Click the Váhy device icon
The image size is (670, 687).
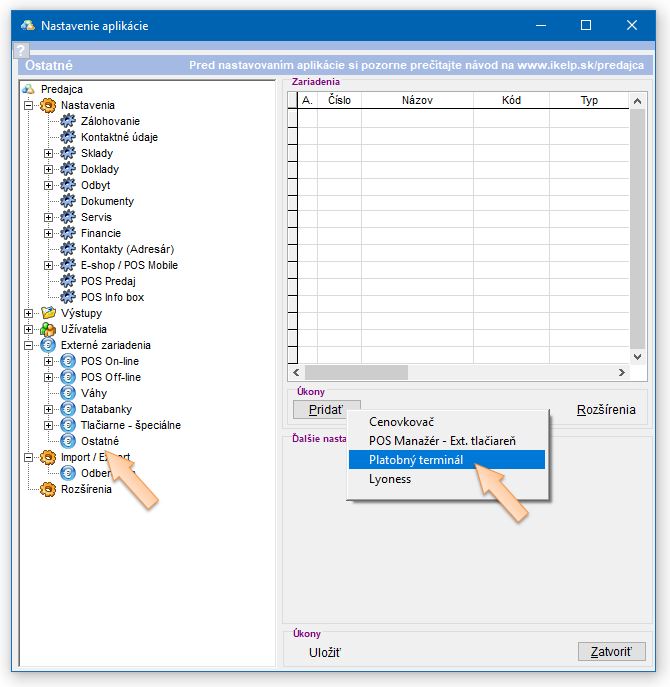coord(68,393)
